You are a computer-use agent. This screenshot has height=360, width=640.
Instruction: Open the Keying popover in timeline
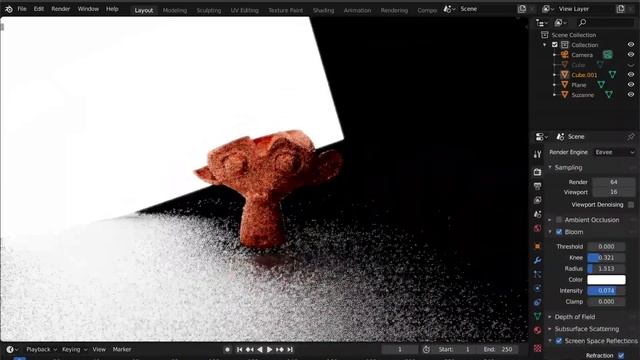75,349
